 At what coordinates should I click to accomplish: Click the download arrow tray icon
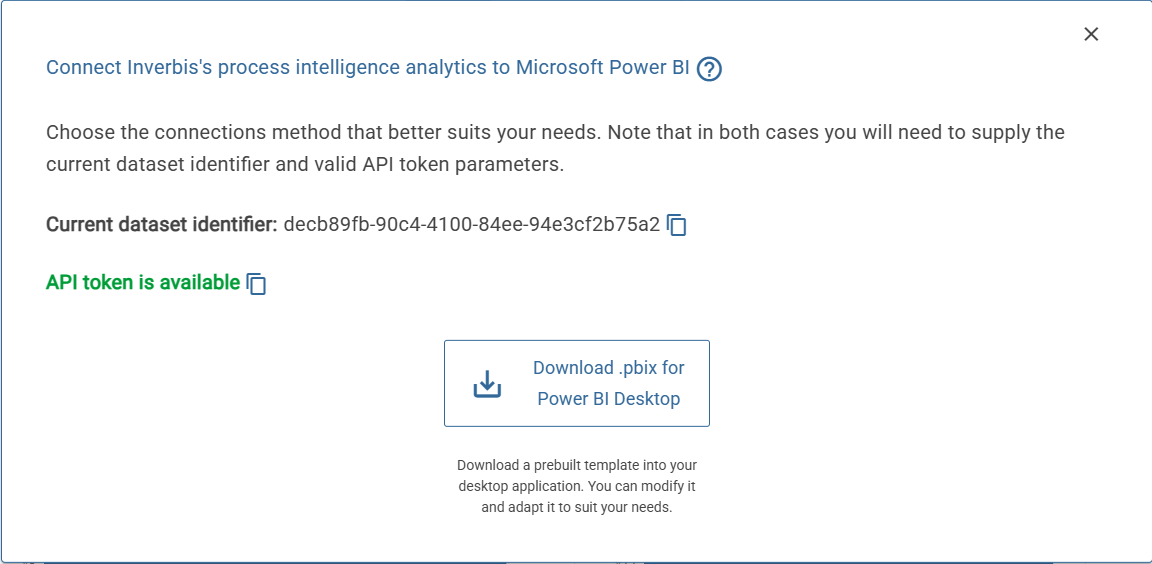tap(487, 384)
